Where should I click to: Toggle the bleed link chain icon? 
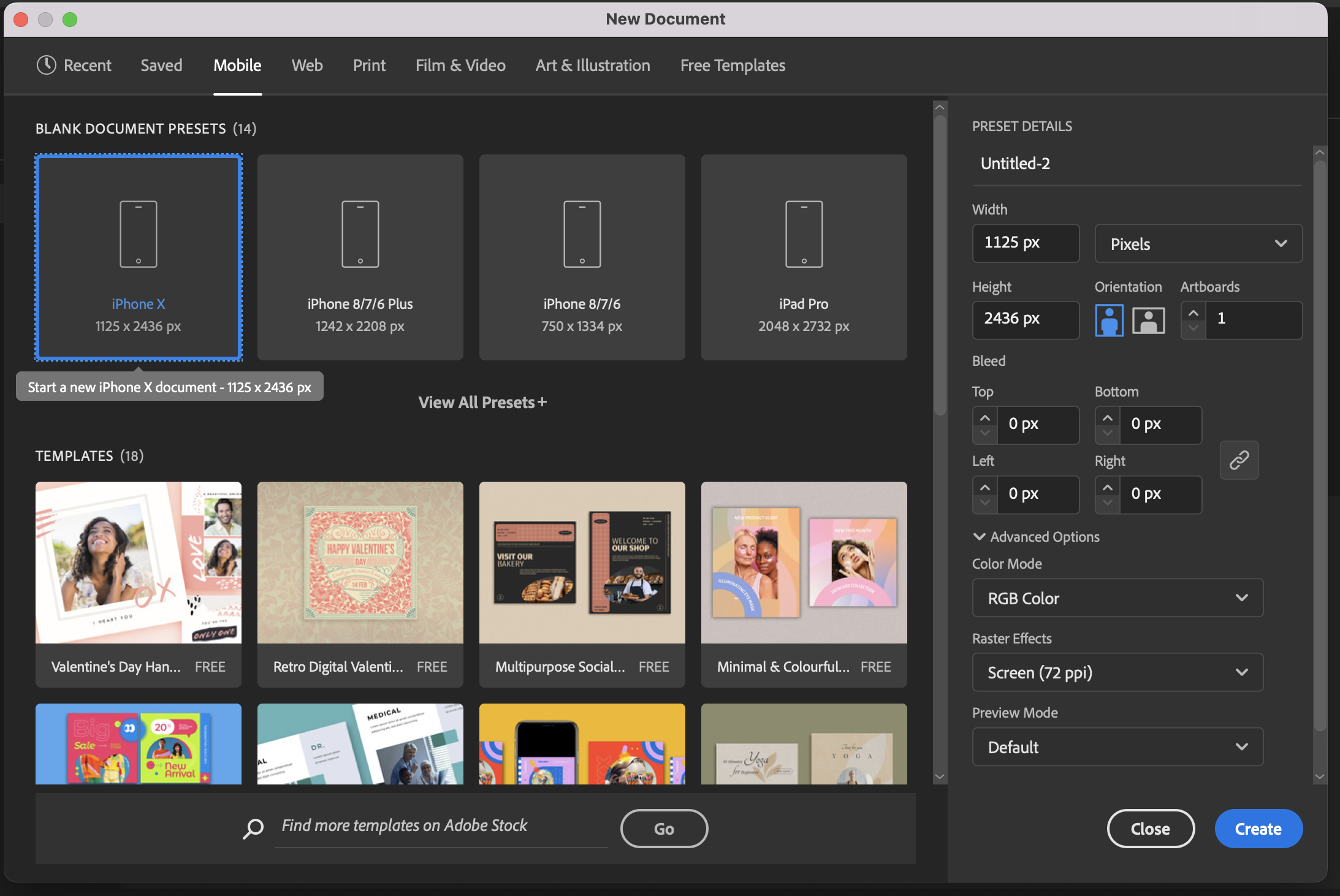point(1239,460)
